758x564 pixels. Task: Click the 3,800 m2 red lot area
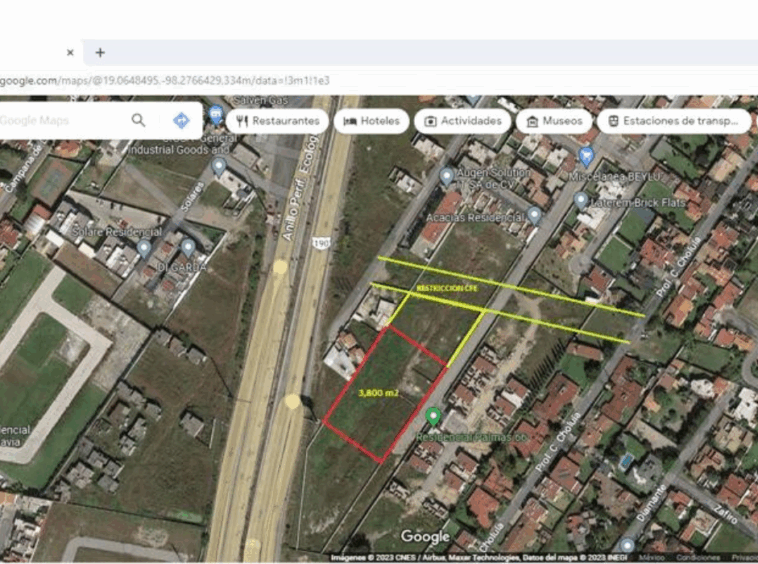380,394
